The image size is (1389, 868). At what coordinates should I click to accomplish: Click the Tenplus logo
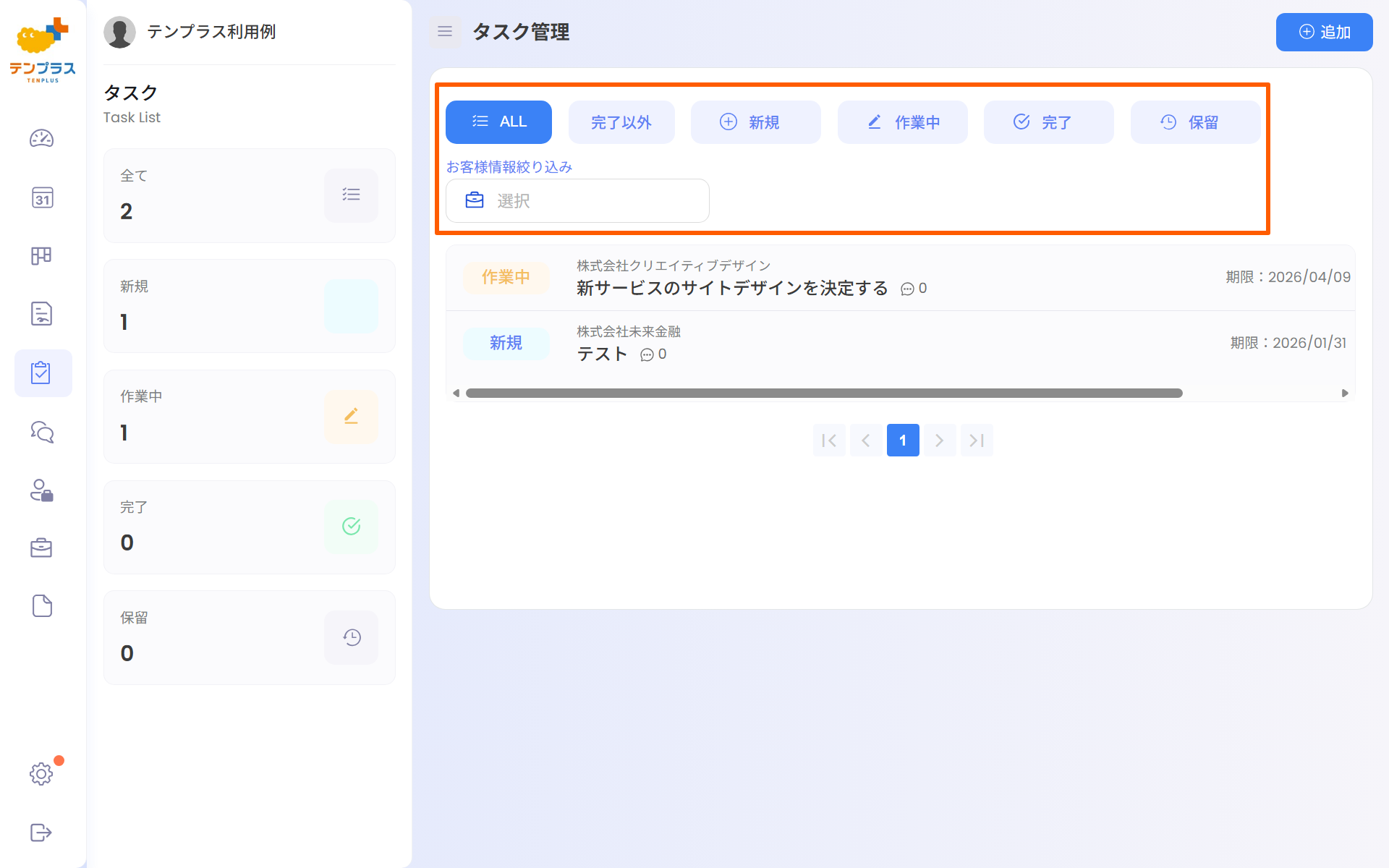[43, 50]
